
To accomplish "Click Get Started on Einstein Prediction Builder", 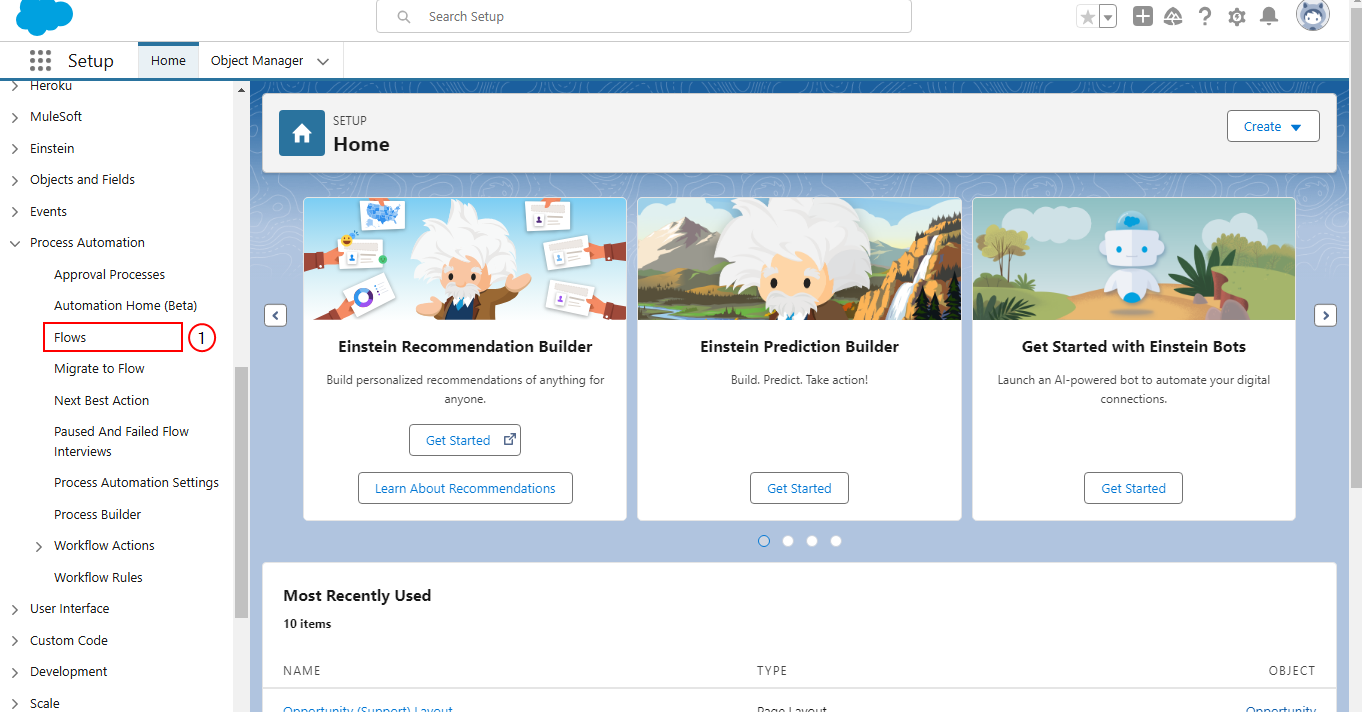I will pyautogui.click(x=799, y=488).
